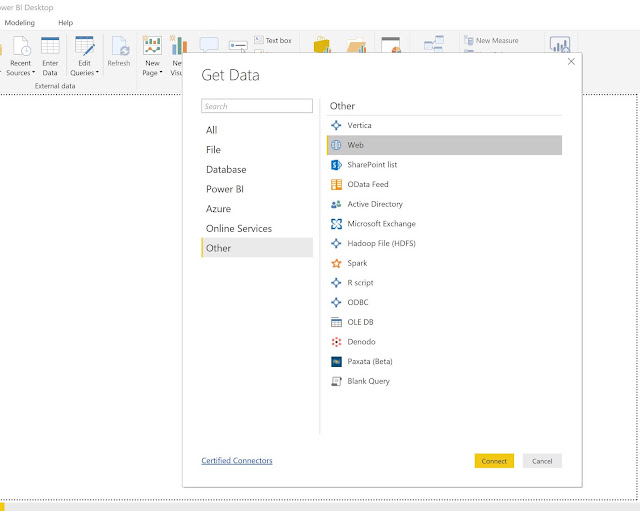Viewport: 640px width, 511px height.
Task: Pick the R script icon
Action: [x=336, y=283]
